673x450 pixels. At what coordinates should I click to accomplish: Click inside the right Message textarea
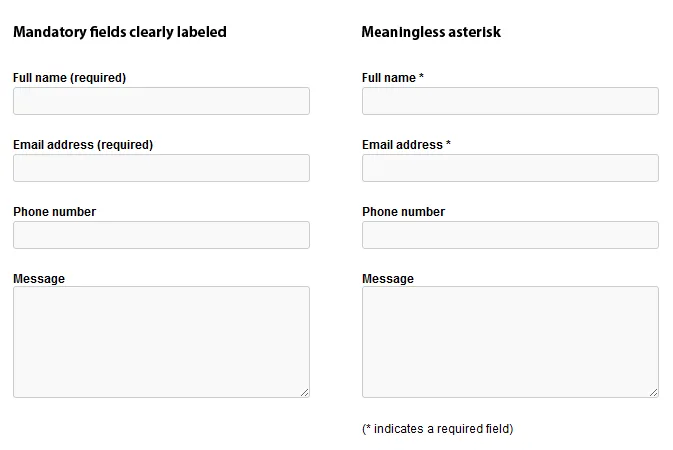click(510, 342)
